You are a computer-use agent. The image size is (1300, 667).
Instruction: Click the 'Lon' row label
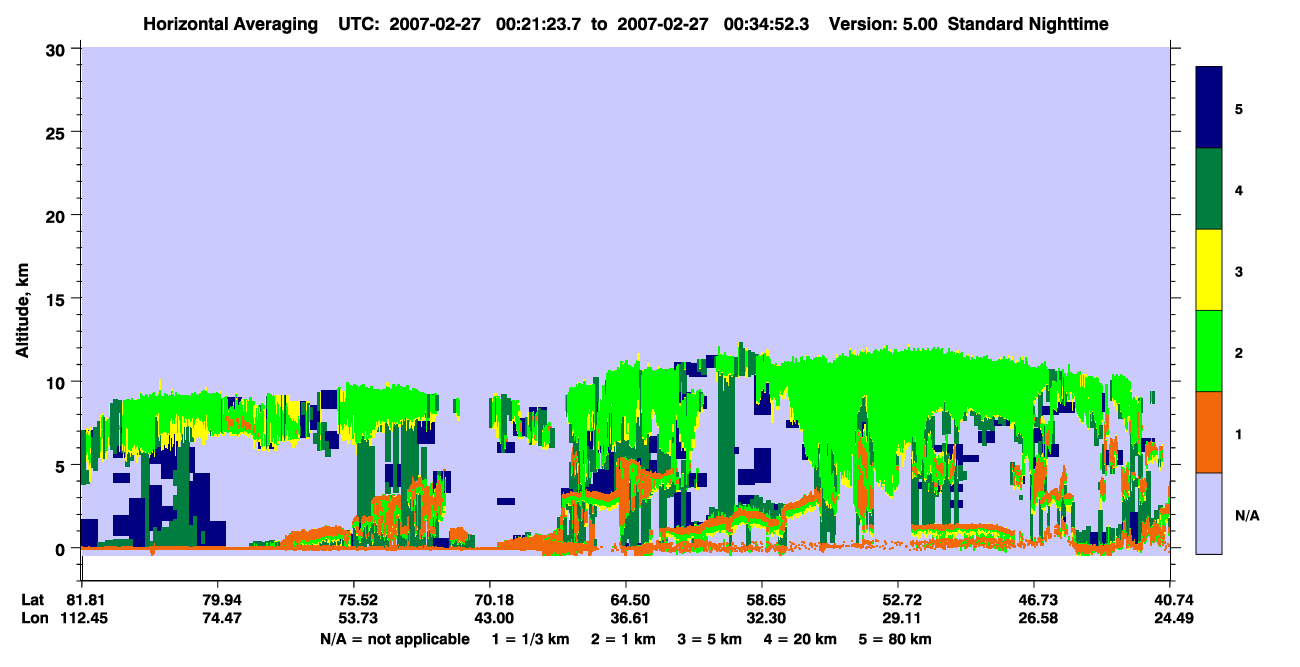point(34,618)
